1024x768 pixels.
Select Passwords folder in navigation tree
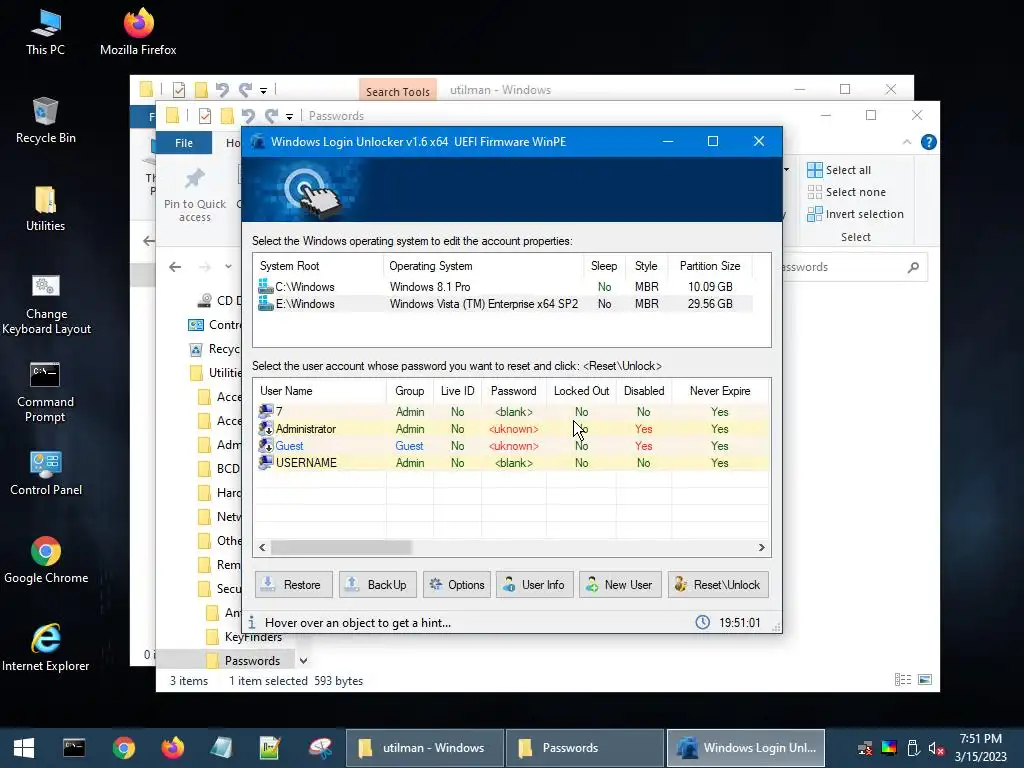coord(252,661)
